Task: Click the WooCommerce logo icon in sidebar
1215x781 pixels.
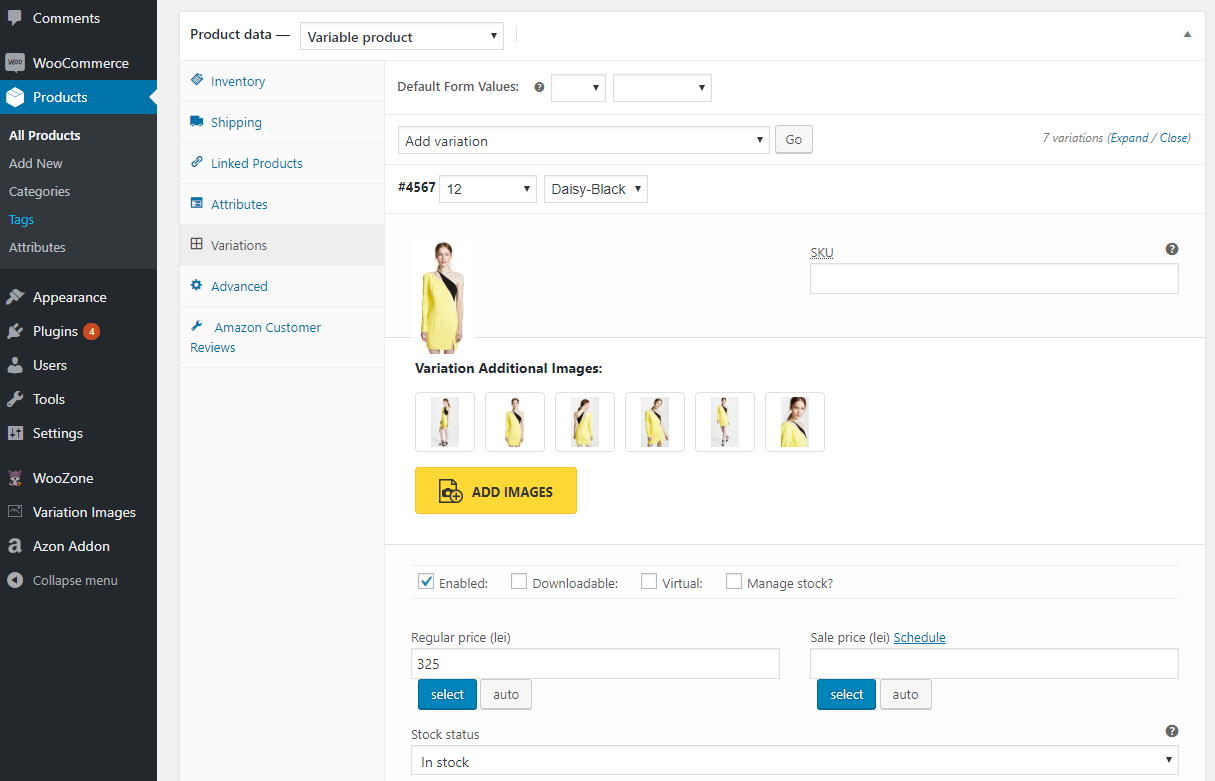Action: click(15, 63)
